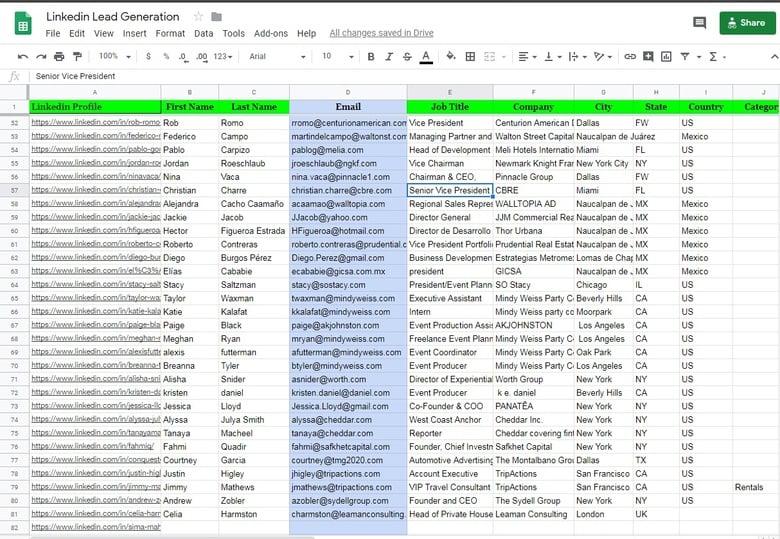
Task: Select the Rentals category cell
Action: (756, 487)
